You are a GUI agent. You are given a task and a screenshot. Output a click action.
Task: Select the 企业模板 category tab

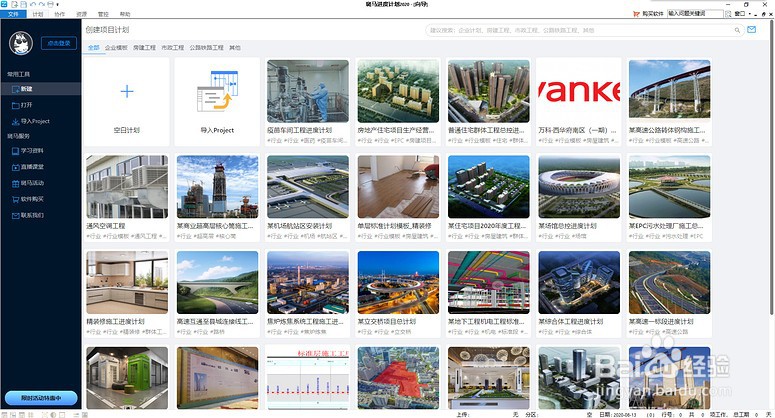(116, 48)
